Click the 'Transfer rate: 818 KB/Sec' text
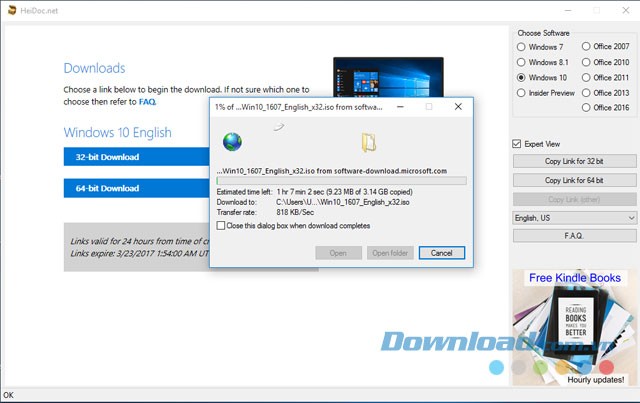 pyautogui.click(x=265, y=212)
